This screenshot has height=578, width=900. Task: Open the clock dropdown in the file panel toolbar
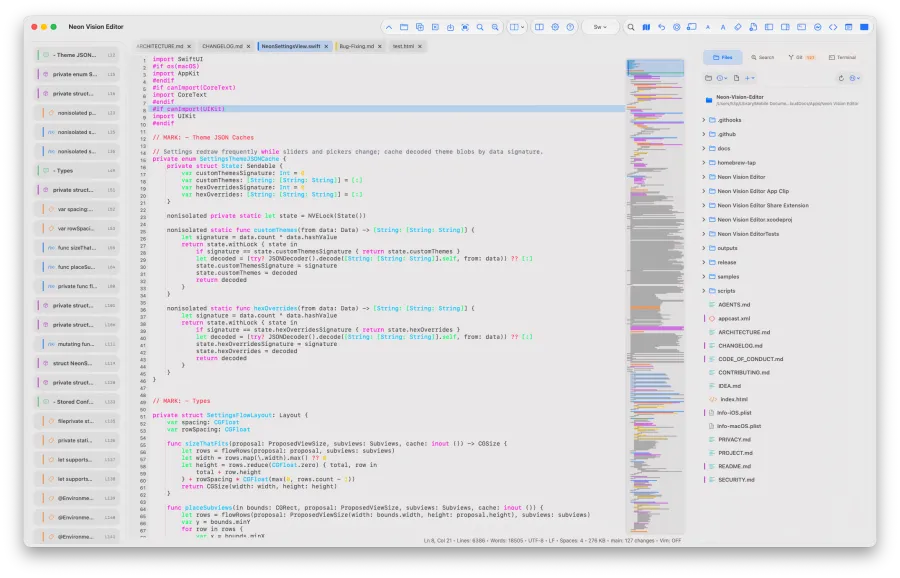pyautogui.click(x=722, y=78)
